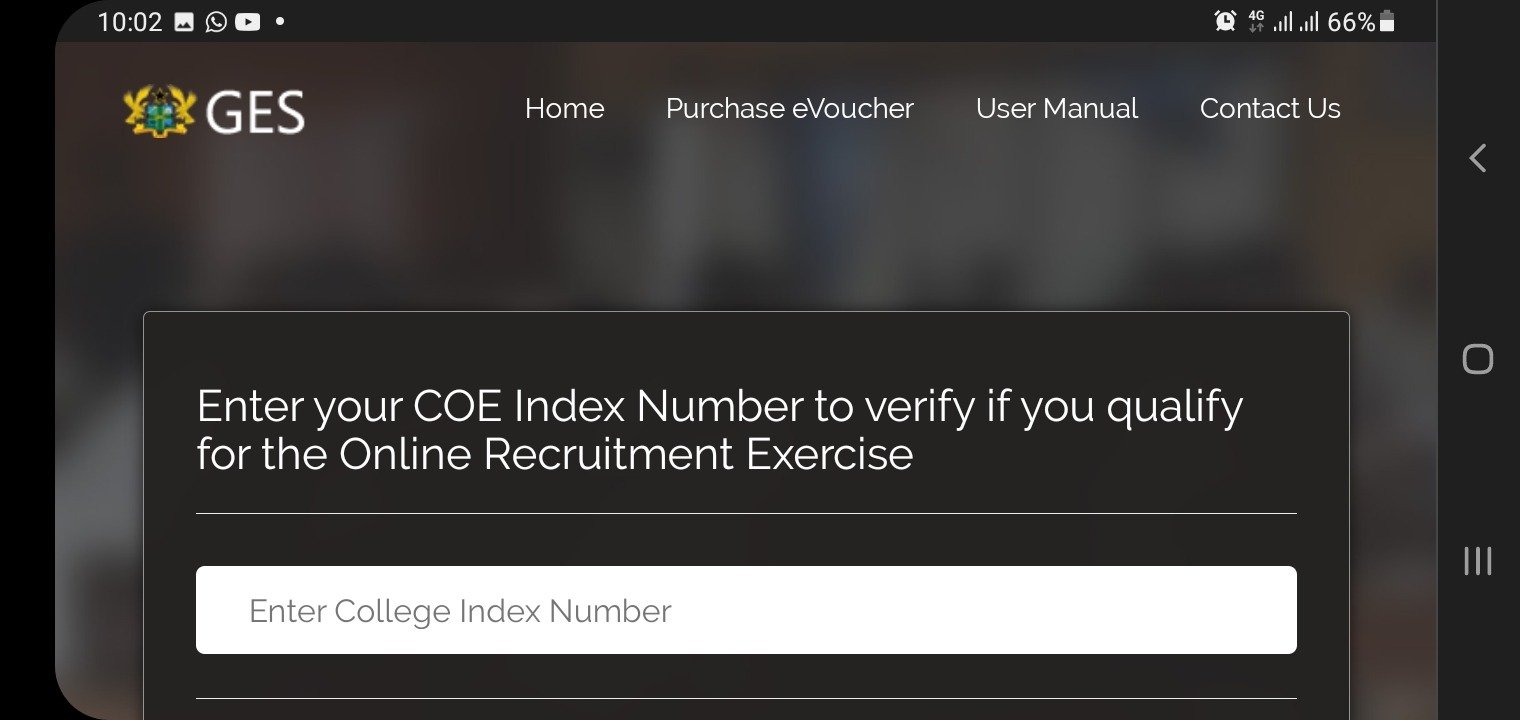Open the User Manual link
This screenshot has height=720, width=1520.
coord(1056,108)
